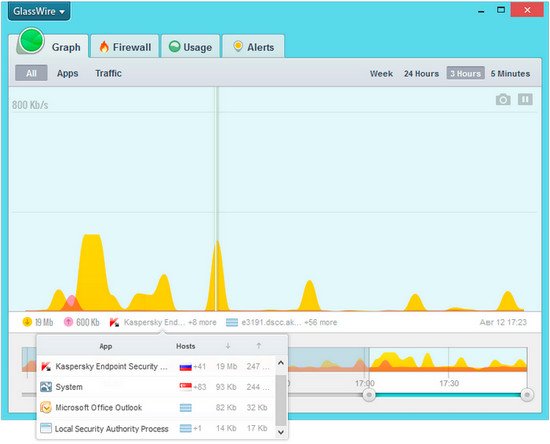Open the GlassWire dropdown menu
Image resolution: width=550 pixels, height=444 pixels.
click(39, 11)
